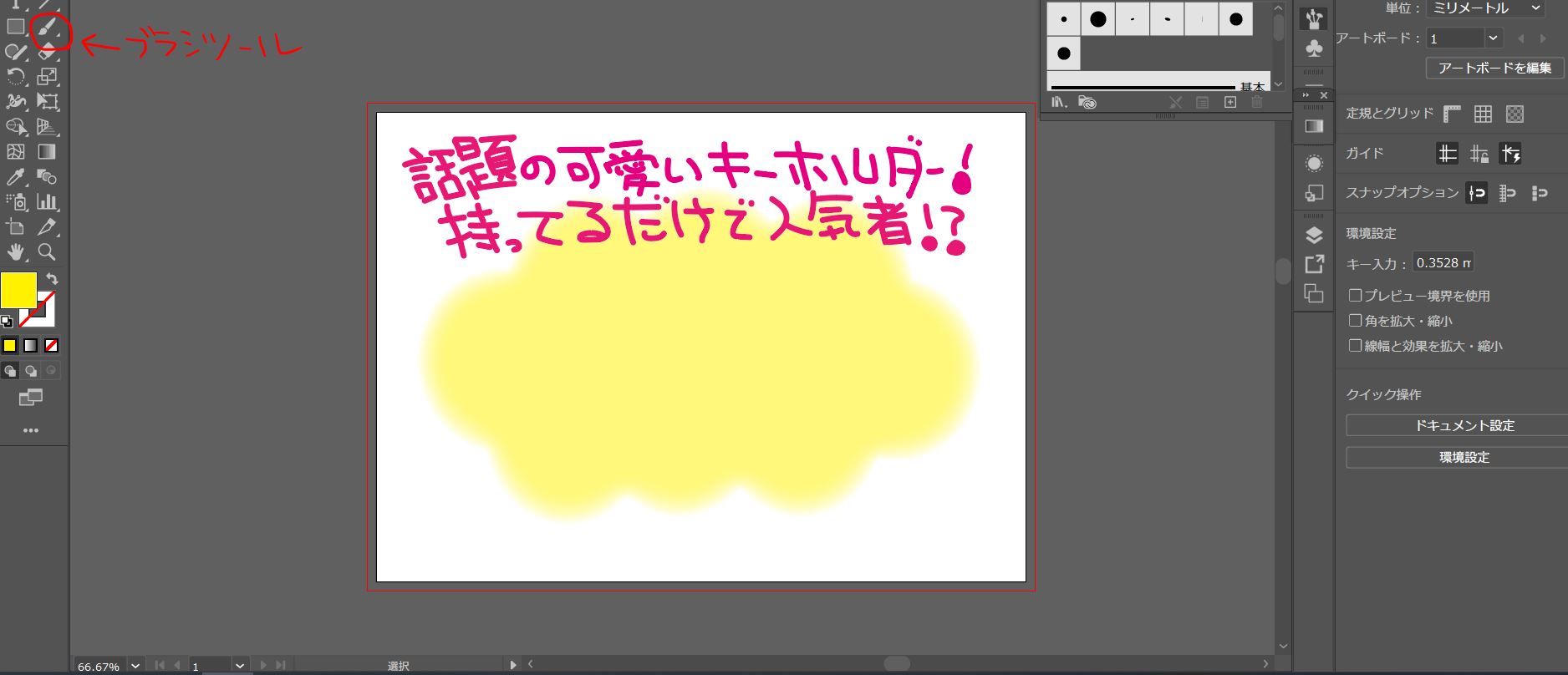Select the Blend tool
1568x675 pixels.
pyautogui.click(x=47, y=177)
